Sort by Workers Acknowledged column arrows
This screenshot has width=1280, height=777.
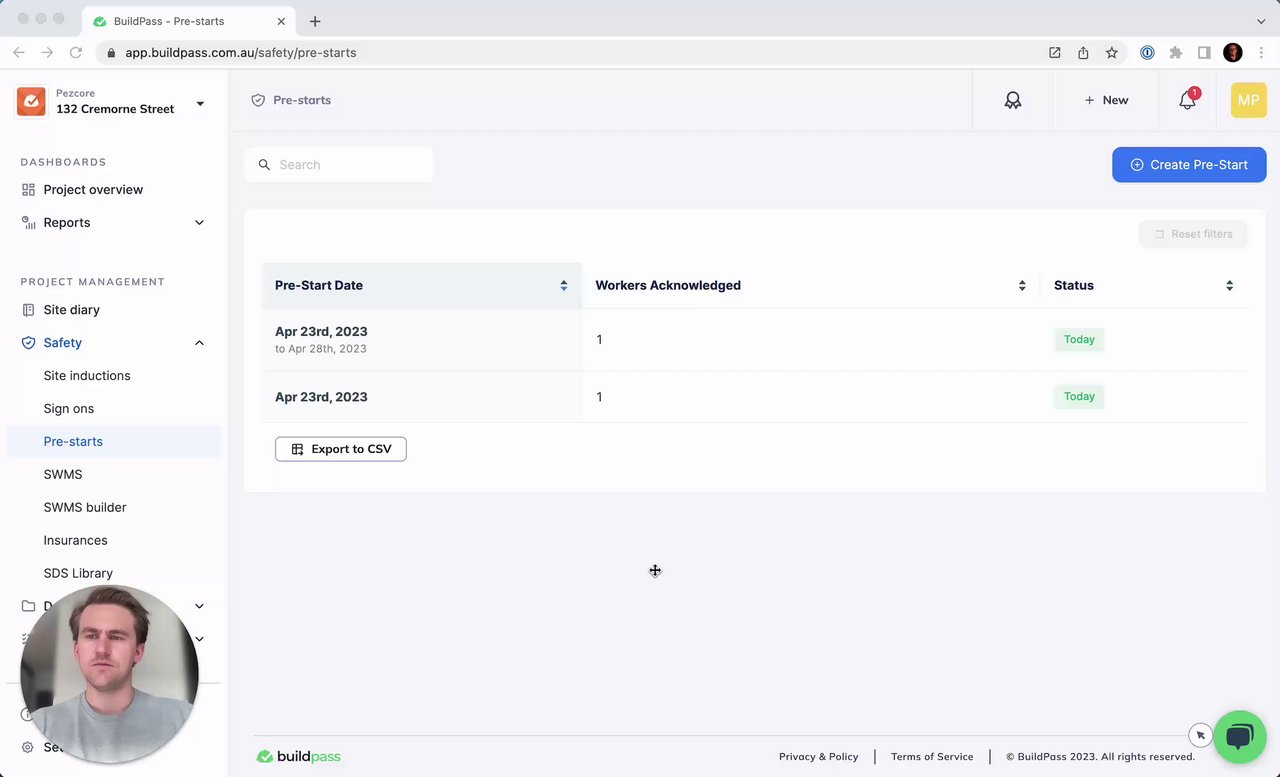[1022, 286]
